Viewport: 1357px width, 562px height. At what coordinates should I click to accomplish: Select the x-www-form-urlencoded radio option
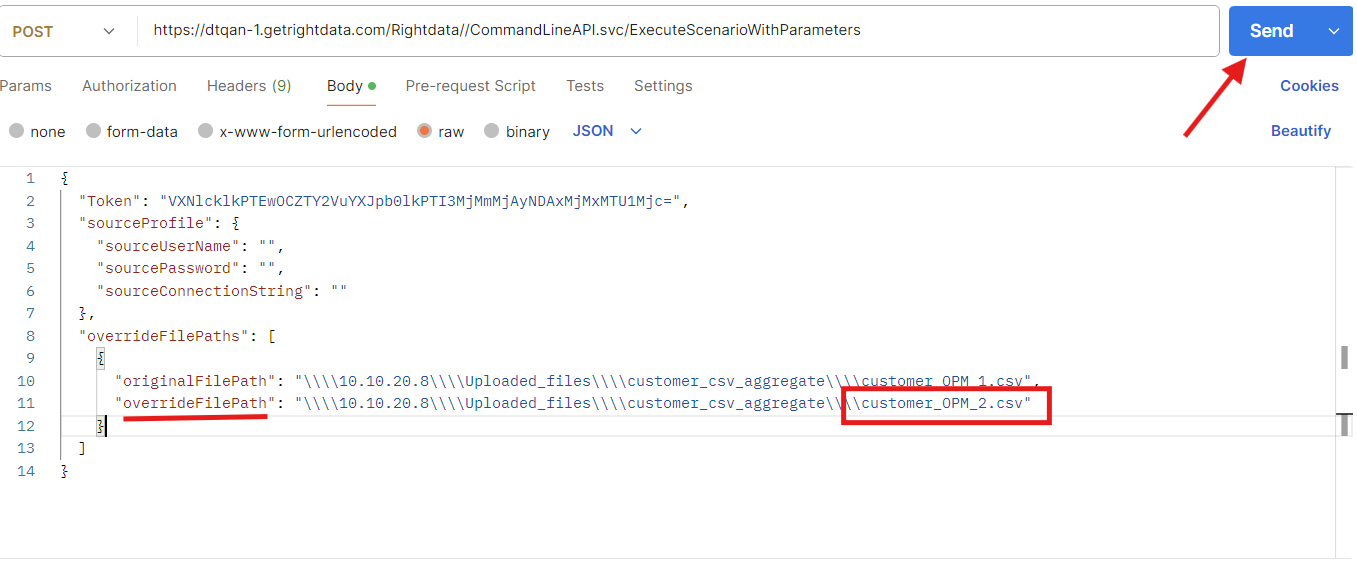click(x=205, y=131)
